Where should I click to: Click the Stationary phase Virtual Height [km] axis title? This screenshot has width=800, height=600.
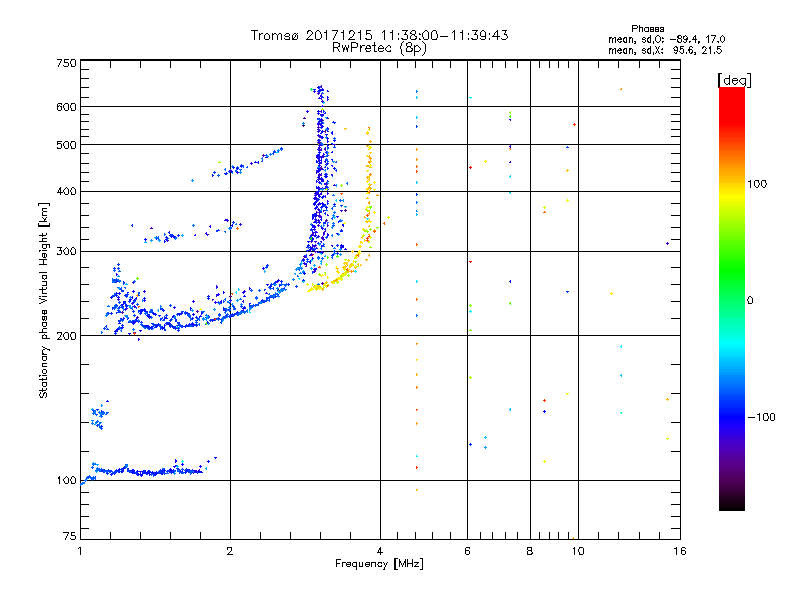tap(43, 301)
